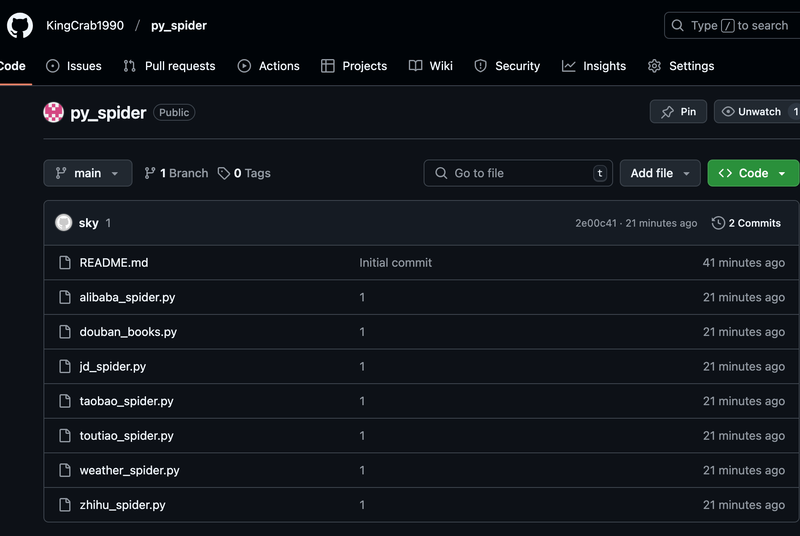Open the py_spider breadcrumb link
Image resolution: width=800 pixels, height=536 pixels.
pyautogui.click(x=179, y=25)
